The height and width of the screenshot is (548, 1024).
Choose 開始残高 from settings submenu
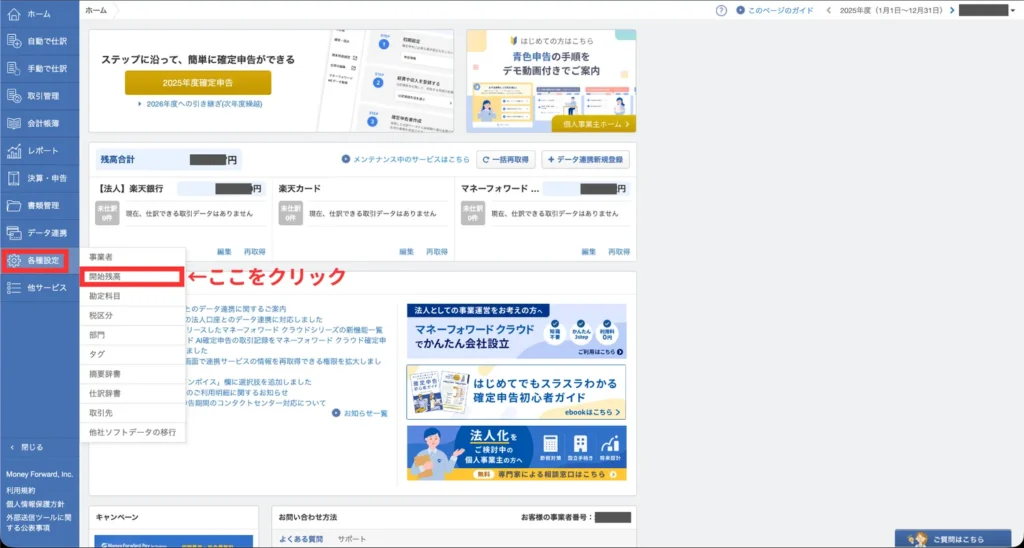pos(133,277)
